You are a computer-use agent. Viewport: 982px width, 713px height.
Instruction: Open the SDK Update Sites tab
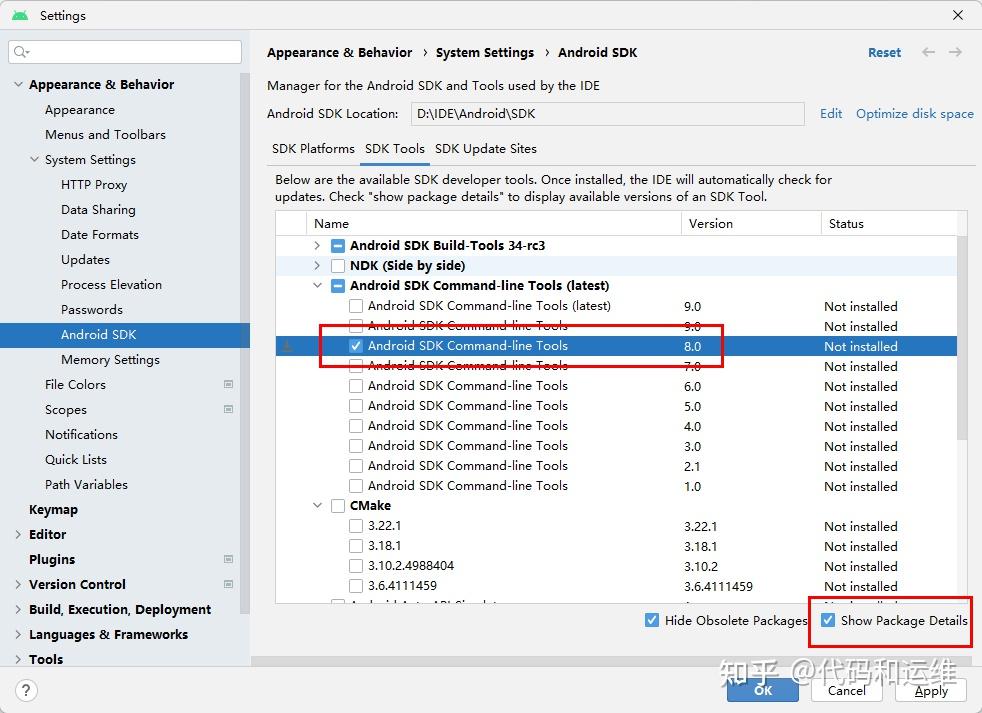(x=486, y=148)
